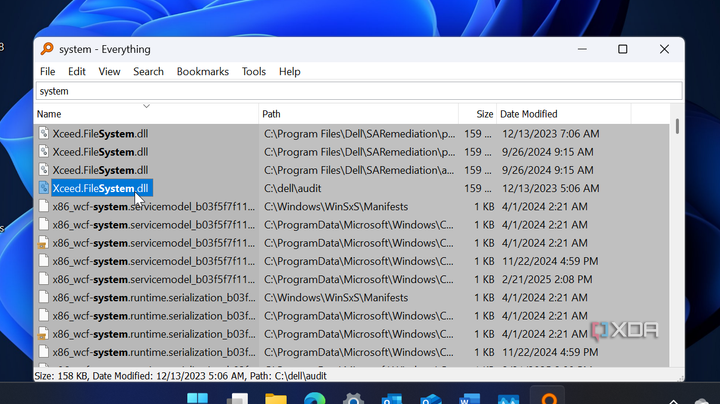Open the Help menu
Screen dimensions: 720x404
tap(289, 72)
